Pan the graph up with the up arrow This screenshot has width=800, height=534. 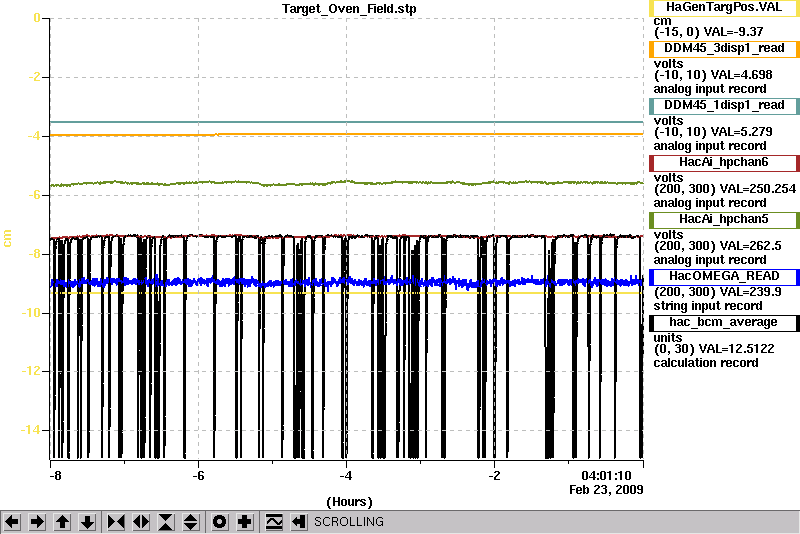pos(62,522)
